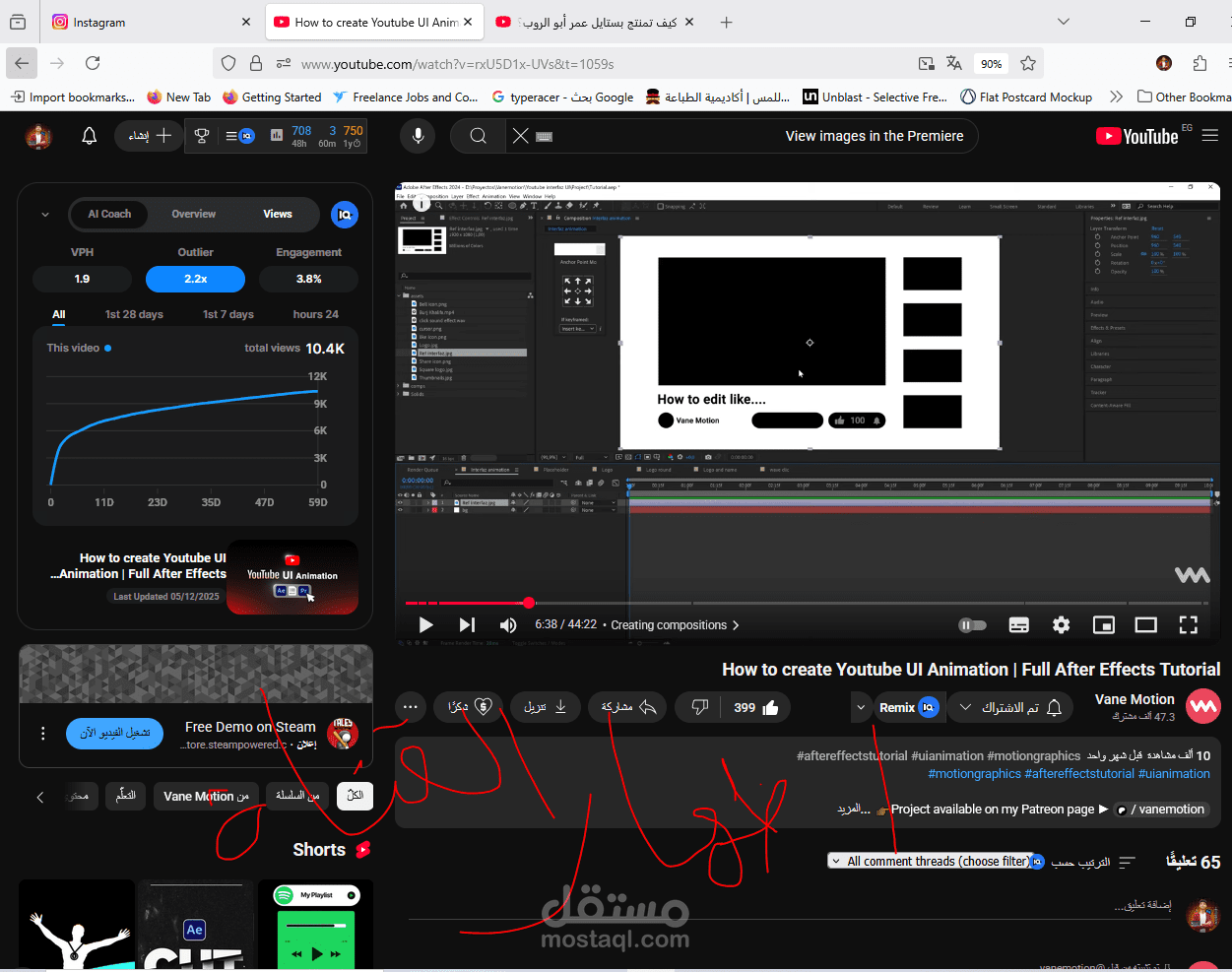Skip to the next video
This screenshot has width=1232, height=972.
[x=467, y=624]
